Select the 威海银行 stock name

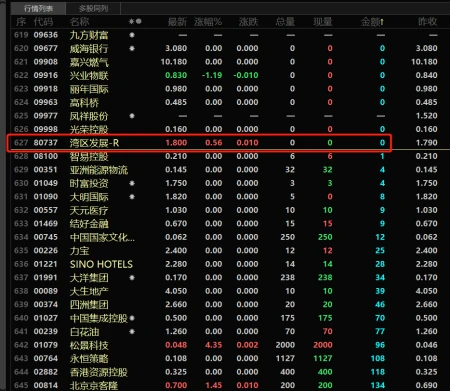coord(89,49)
